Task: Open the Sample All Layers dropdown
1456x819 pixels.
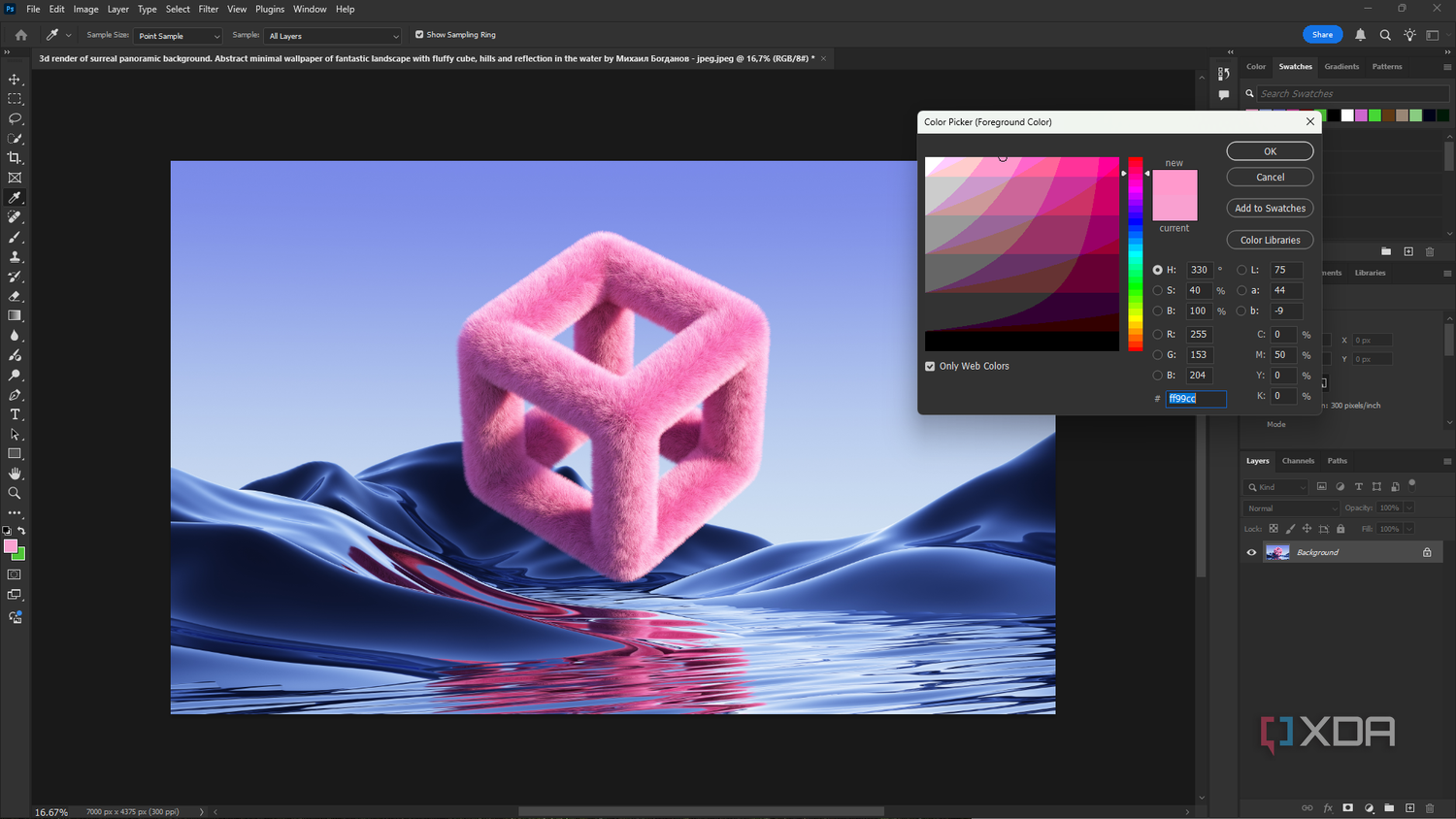Action: [x=332, y=36]
